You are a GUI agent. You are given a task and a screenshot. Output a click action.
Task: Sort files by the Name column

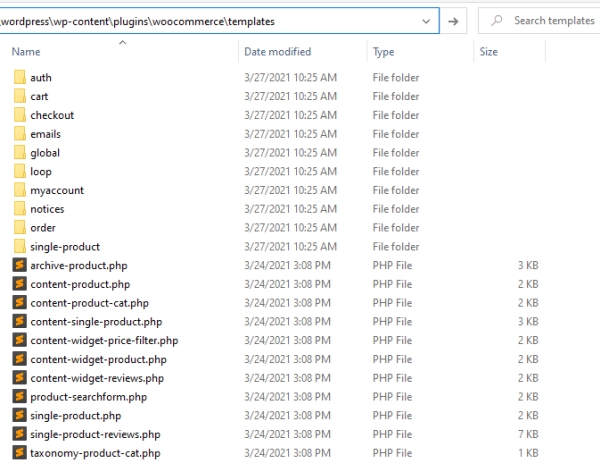tap(26, 52)
